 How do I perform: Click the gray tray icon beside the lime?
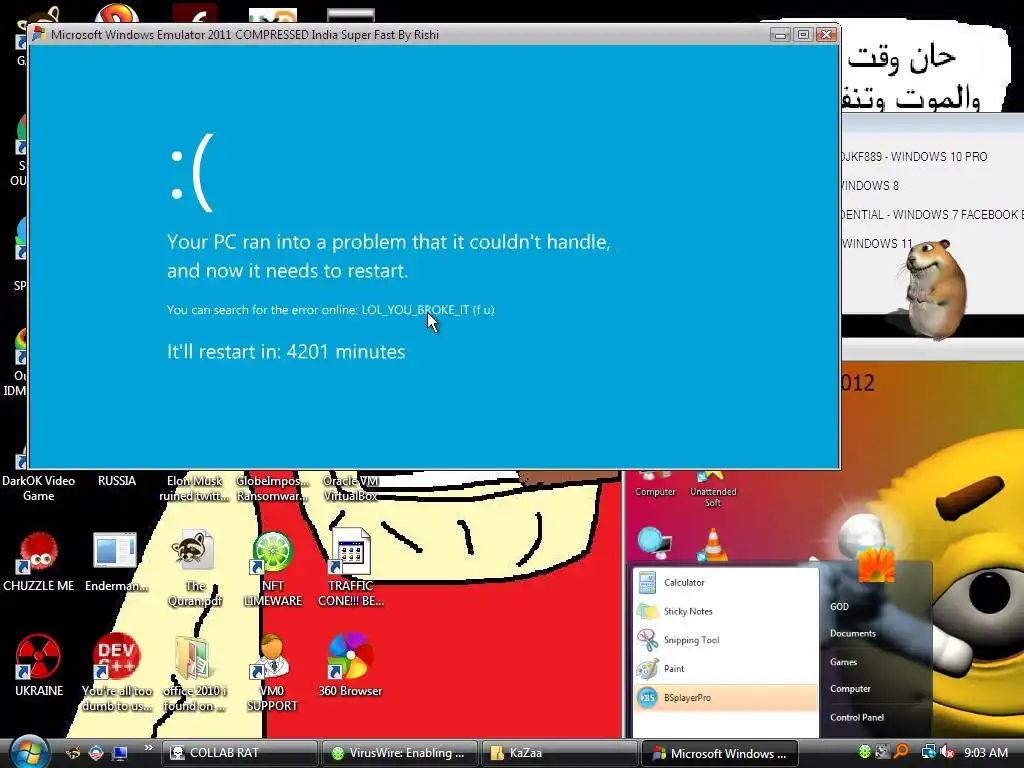[x=883, y=752]
